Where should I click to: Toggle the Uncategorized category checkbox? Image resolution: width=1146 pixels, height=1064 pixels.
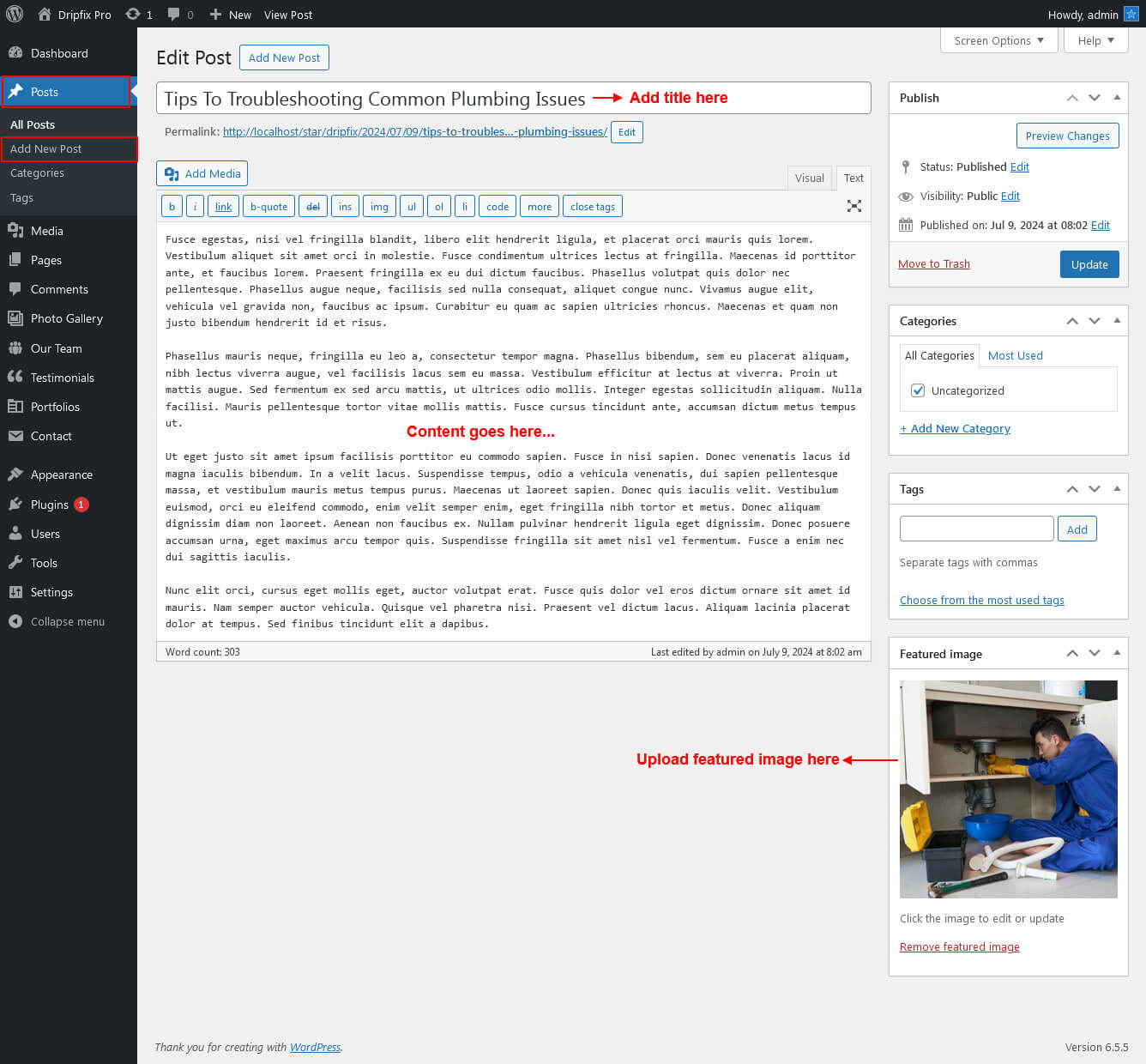918,390
